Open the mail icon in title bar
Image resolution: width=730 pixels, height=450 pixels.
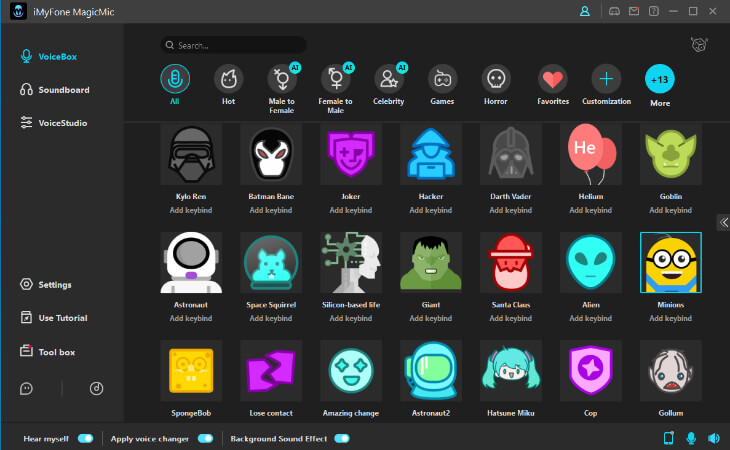pos(634,11)
